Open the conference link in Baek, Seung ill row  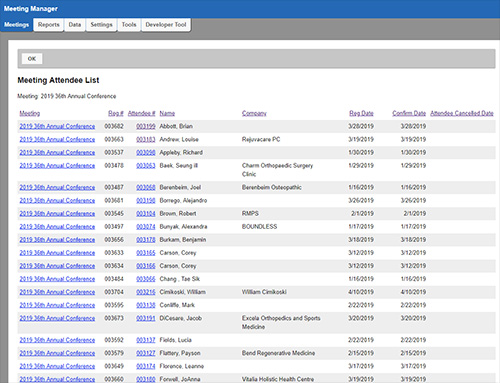pyautogui.click(x=57, y=166)
